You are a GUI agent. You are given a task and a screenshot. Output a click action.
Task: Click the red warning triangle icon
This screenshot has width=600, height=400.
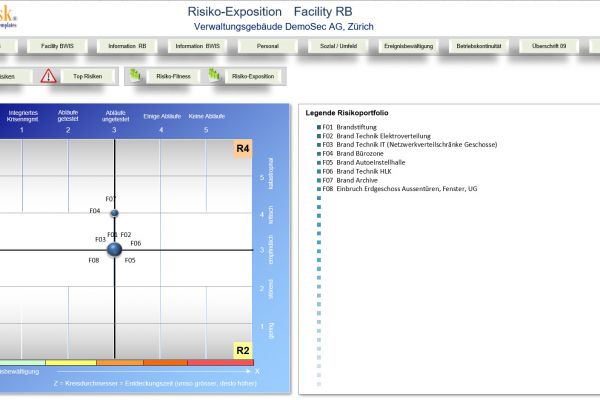[49, 76]
